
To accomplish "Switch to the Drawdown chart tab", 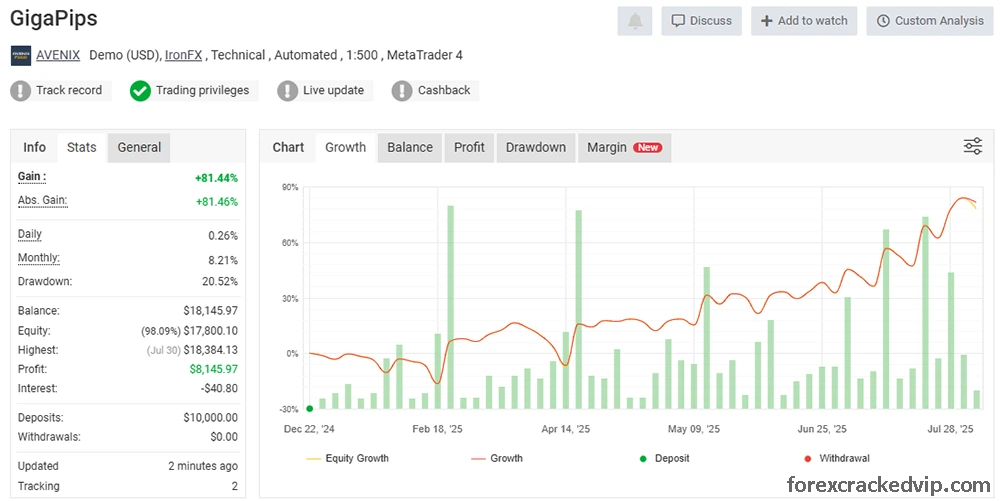I will click(x=536, y=147).
